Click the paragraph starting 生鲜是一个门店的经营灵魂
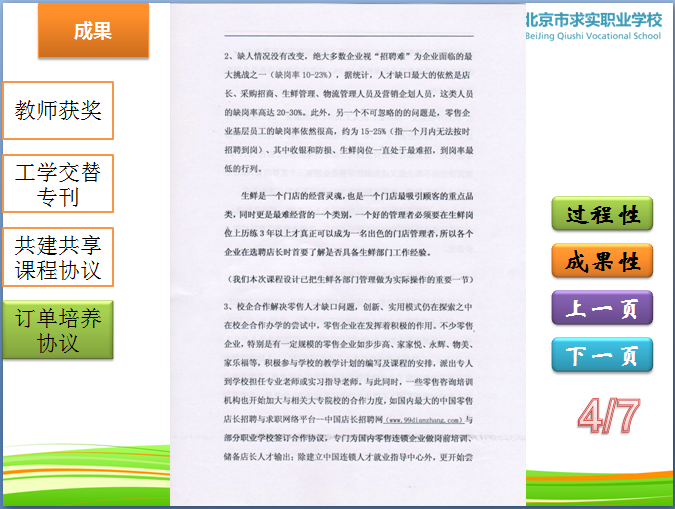Screen dimensions: 675x509 (348, 224)
